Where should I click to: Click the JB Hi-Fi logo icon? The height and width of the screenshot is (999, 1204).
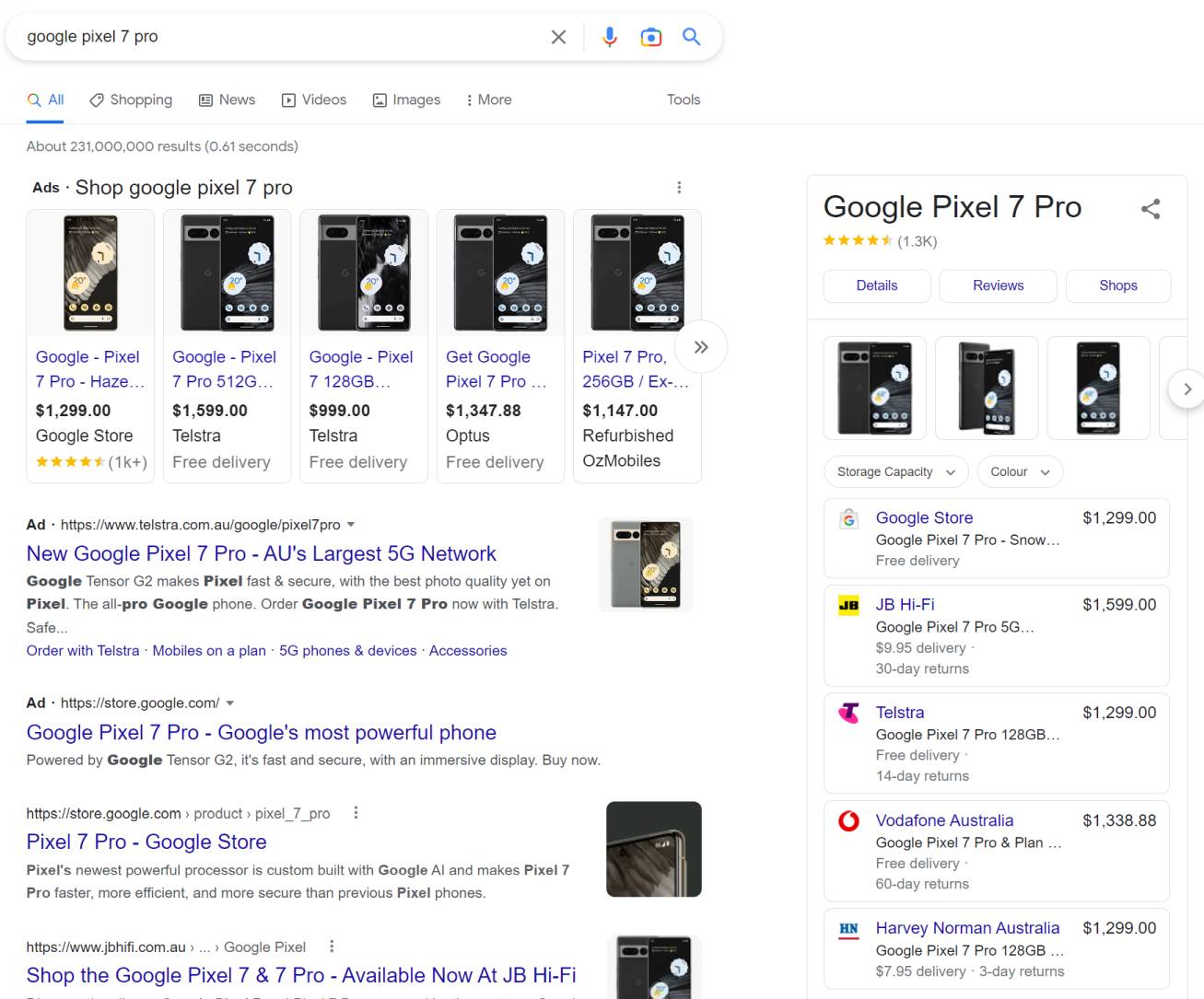[x=849, y=606]
